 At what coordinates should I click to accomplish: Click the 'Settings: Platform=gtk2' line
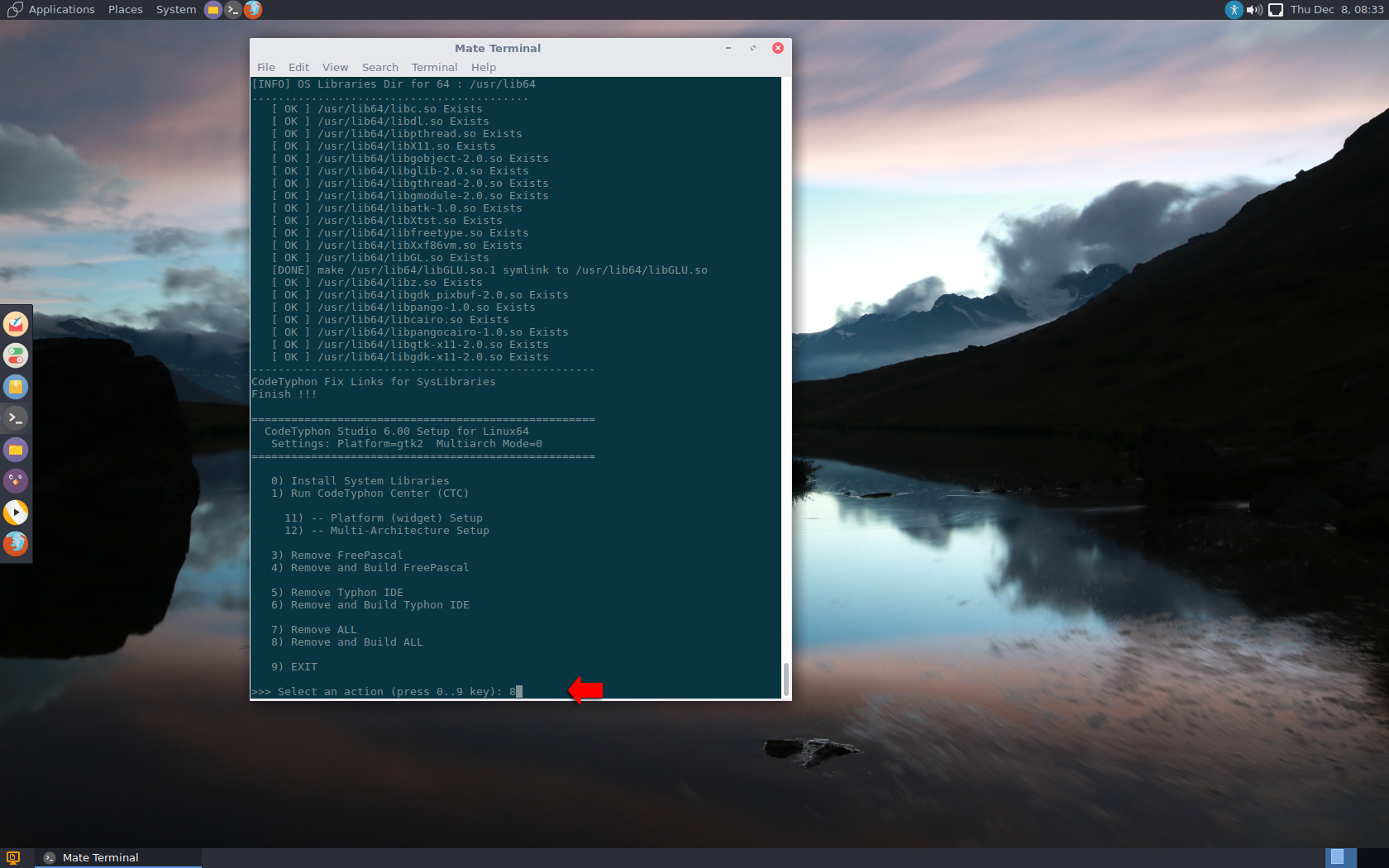407,444
